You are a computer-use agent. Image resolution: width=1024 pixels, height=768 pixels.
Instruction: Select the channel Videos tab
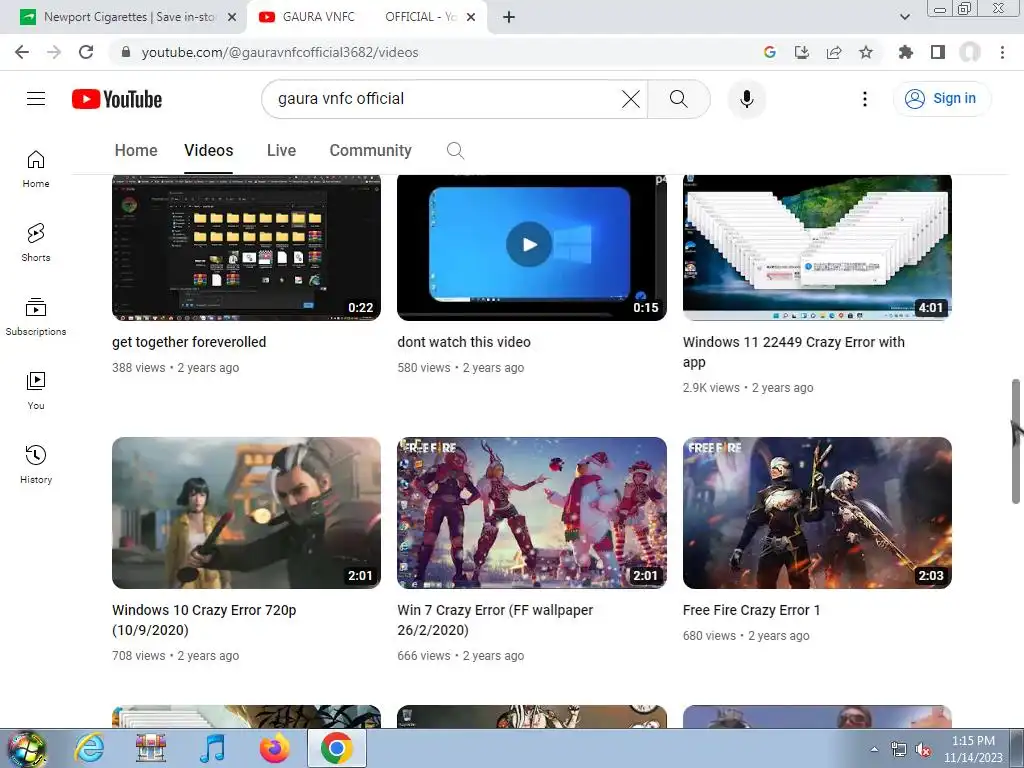coord(208,151)
